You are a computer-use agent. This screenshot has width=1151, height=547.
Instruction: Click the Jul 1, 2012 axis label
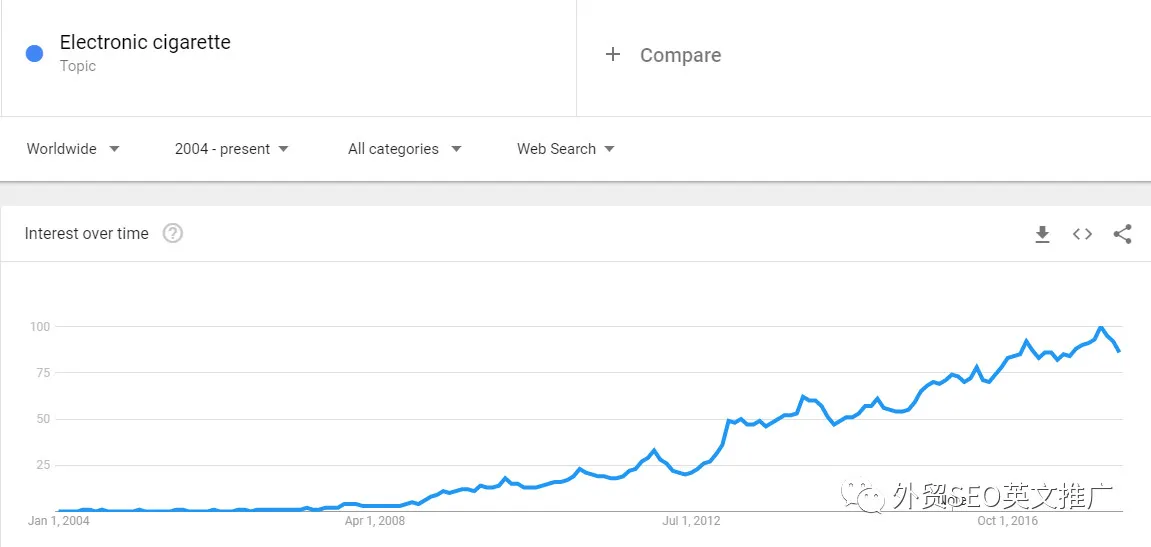691,521
